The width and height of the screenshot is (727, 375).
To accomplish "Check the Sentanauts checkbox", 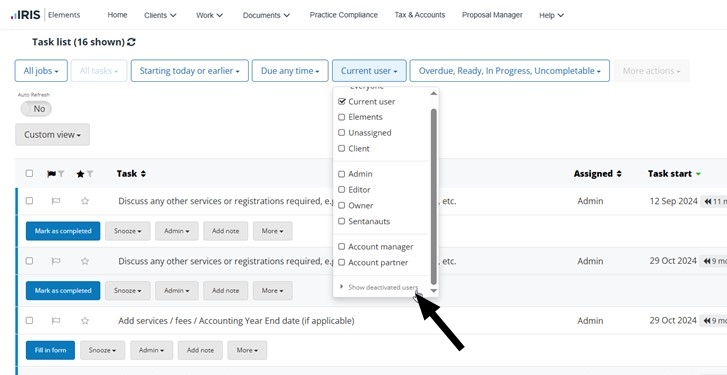I will pyautogui.click(x=342, y=222).
